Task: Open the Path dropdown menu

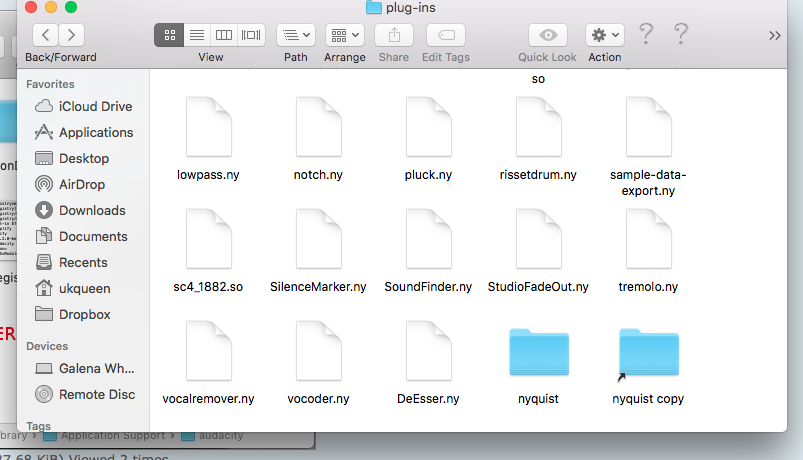Action: coord(296,35)
